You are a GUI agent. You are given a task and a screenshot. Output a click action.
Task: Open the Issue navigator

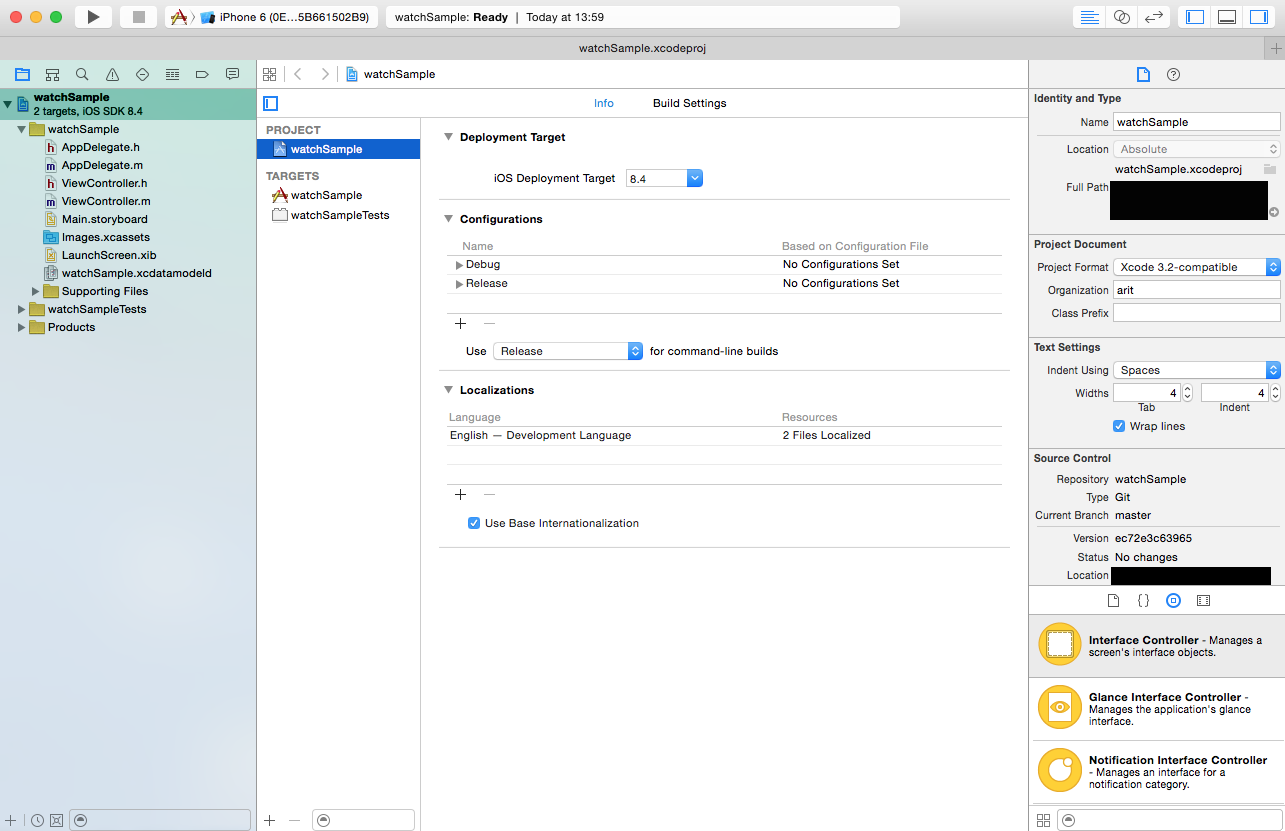click(112, 74)
